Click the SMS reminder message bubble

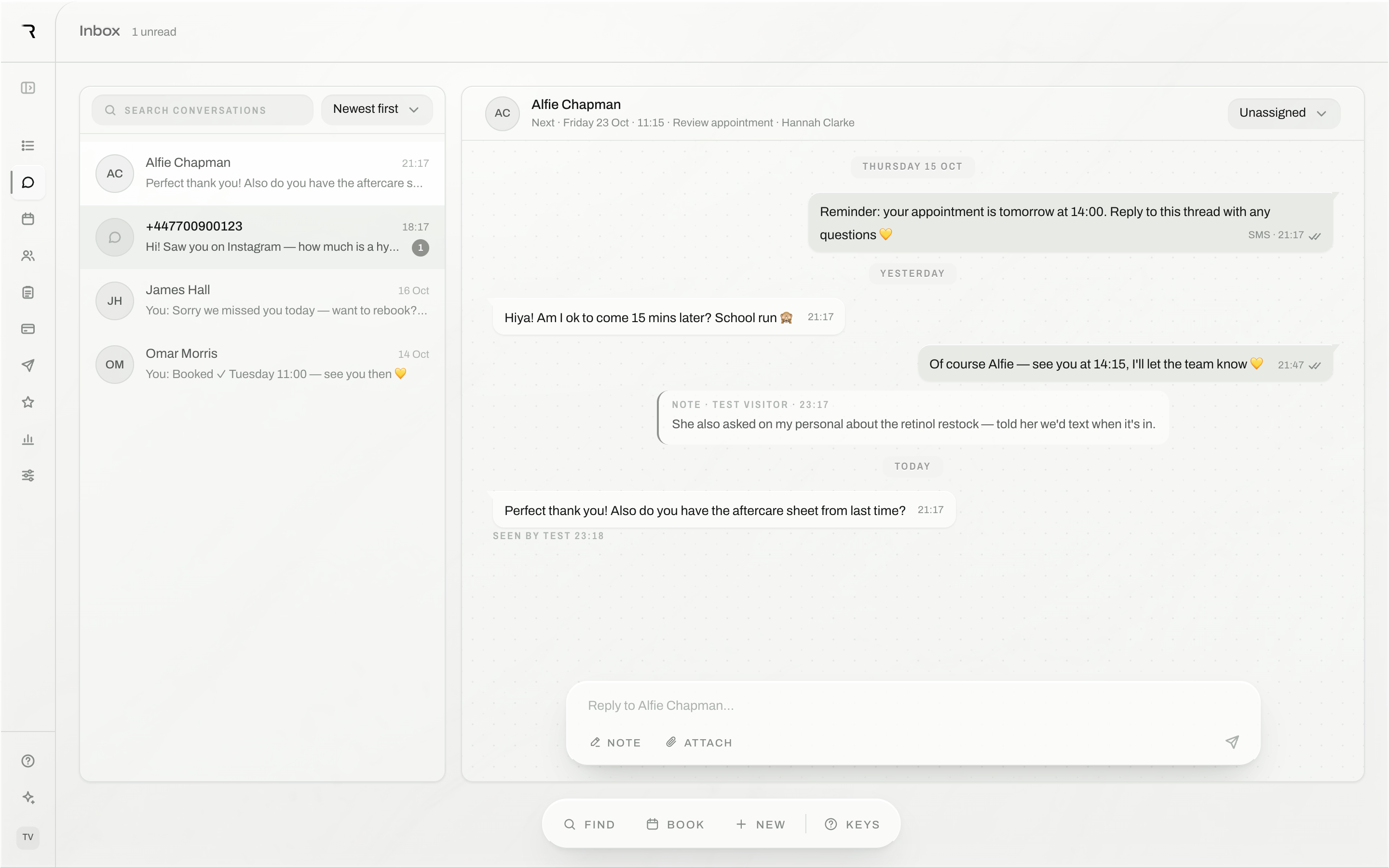click(1070, 223)
